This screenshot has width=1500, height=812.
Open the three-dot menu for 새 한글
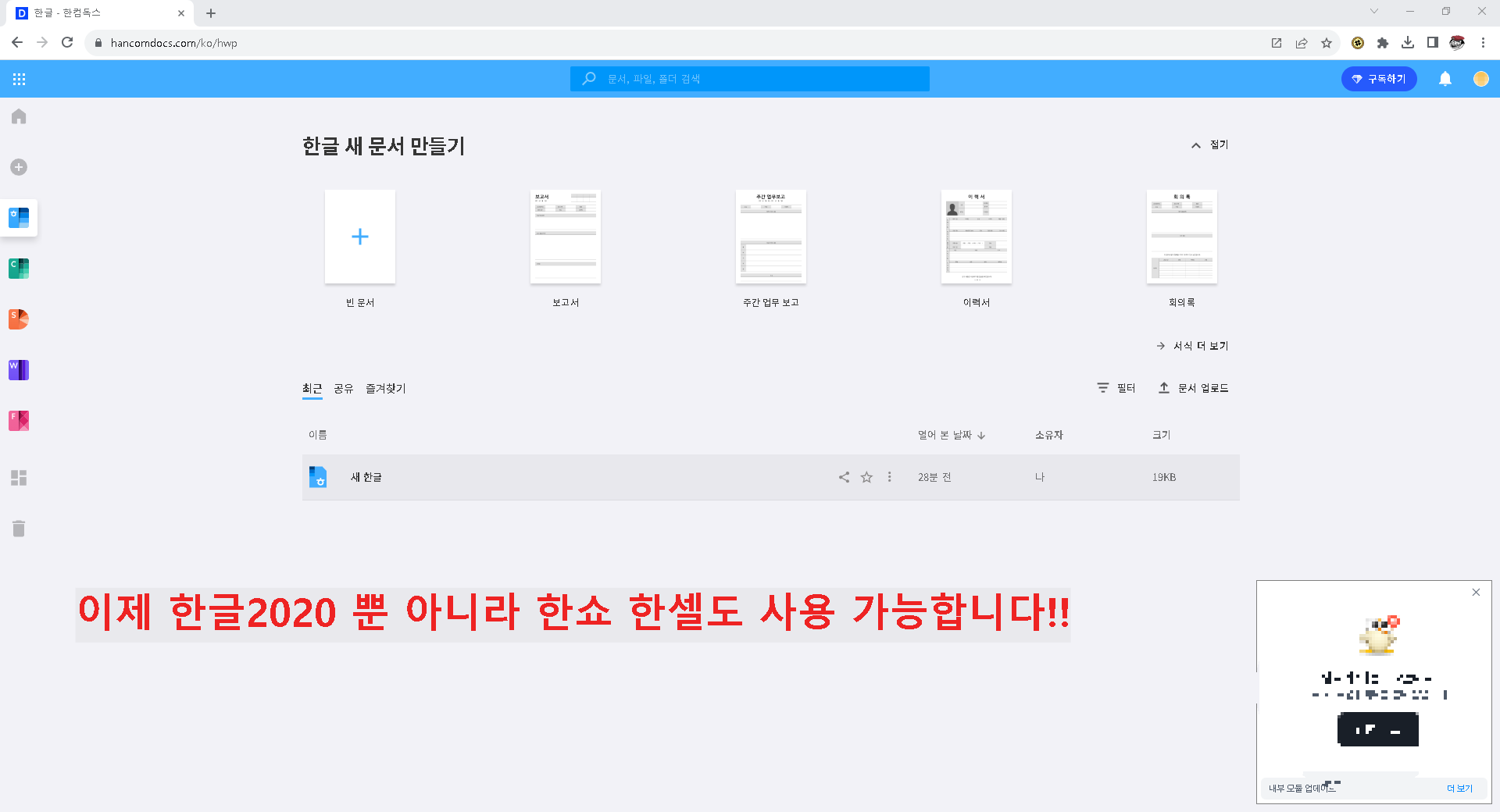coord(889,477)
